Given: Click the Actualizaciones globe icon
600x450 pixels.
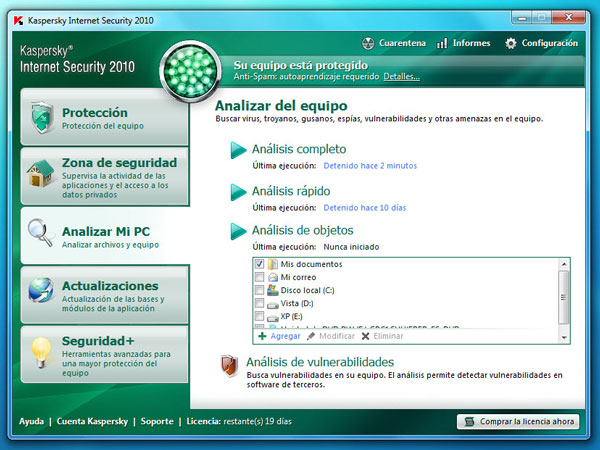Looking at the screenshot, I should point(41,290).
